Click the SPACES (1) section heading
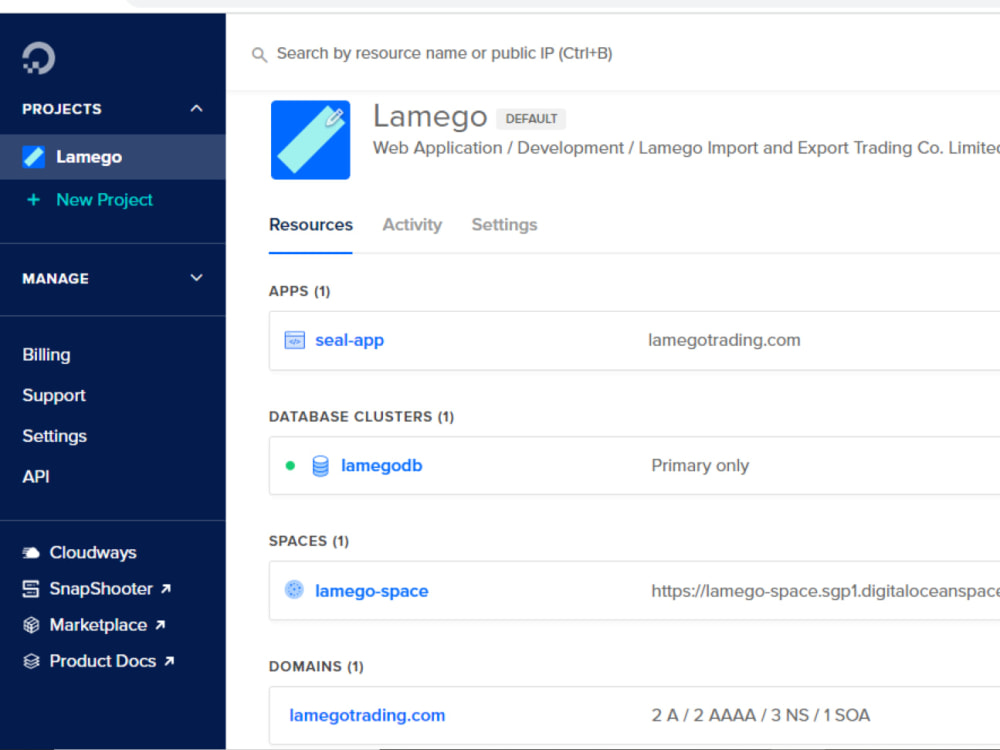Screen dimensions: 1000x750 click(x=309, y=541)
